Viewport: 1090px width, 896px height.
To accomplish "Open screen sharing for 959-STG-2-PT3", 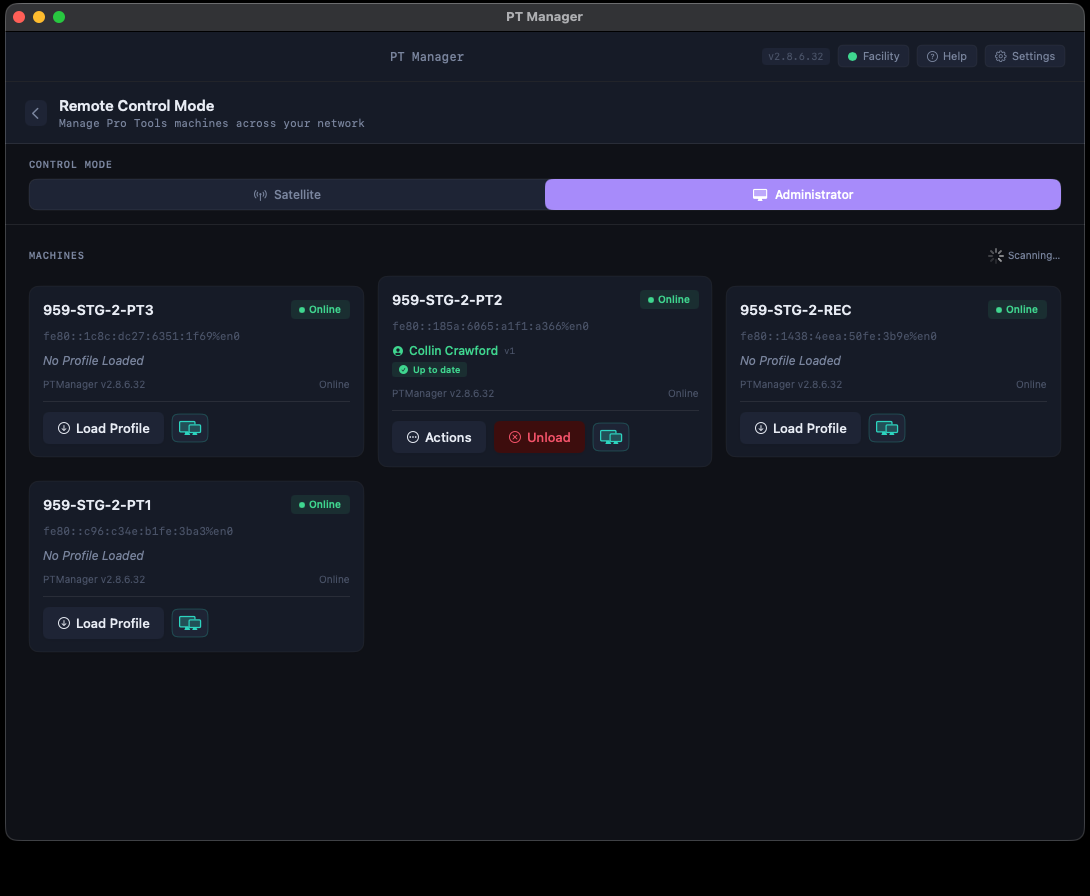I will click(190, 428).
